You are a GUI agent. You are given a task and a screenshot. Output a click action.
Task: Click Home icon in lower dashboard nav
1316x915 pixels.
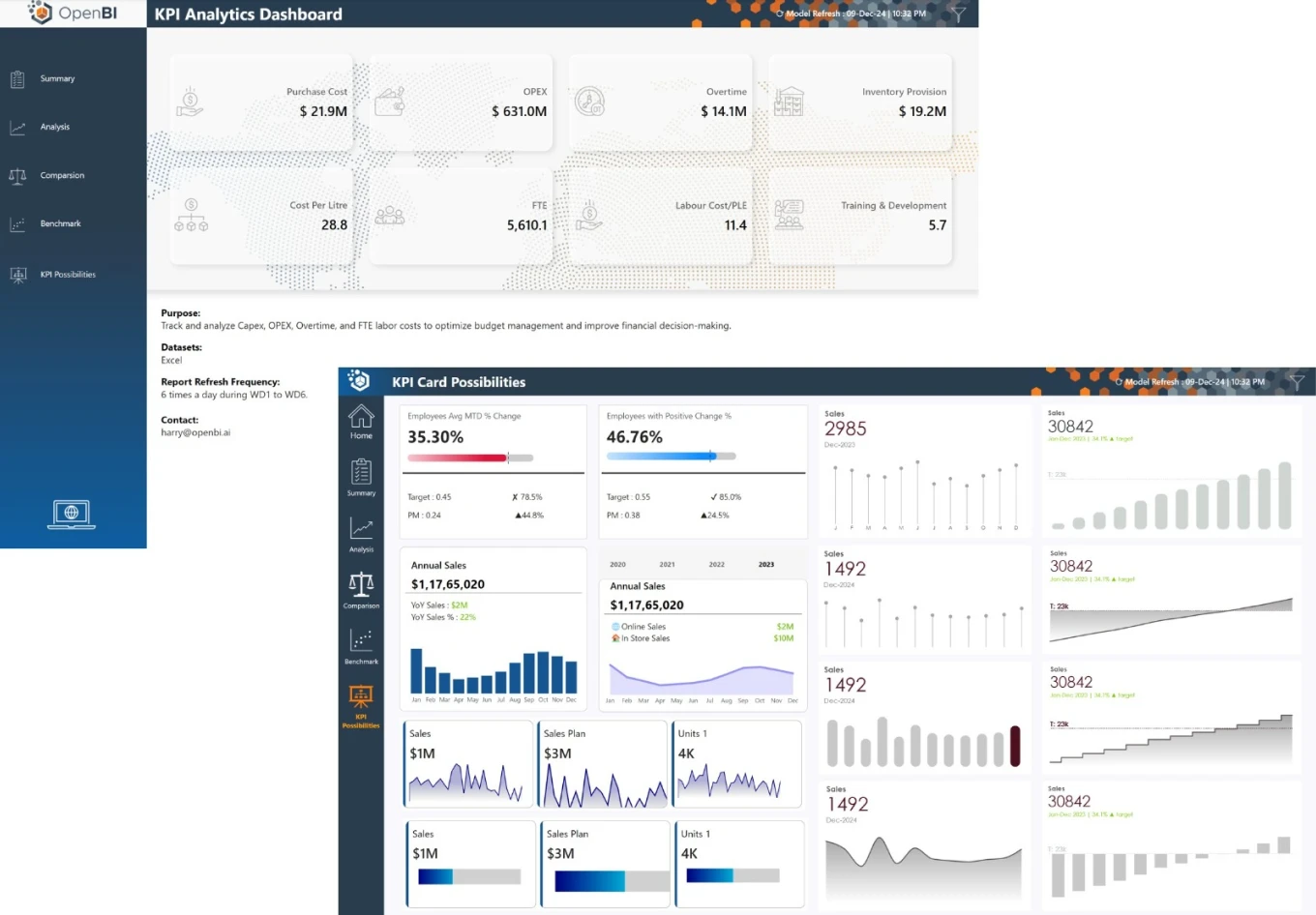tap(361, 422)
